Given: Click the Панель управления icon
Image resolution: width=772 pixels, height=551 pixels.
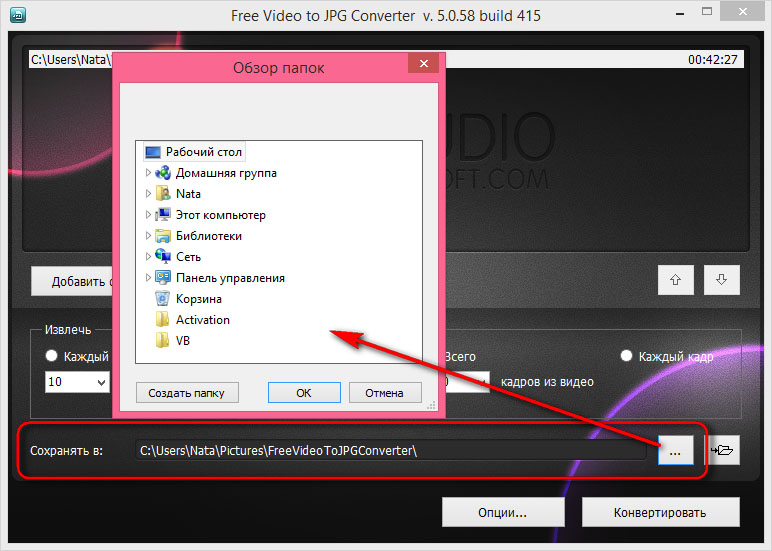Looking at the screenshot, I should click(x=163, y=278).
